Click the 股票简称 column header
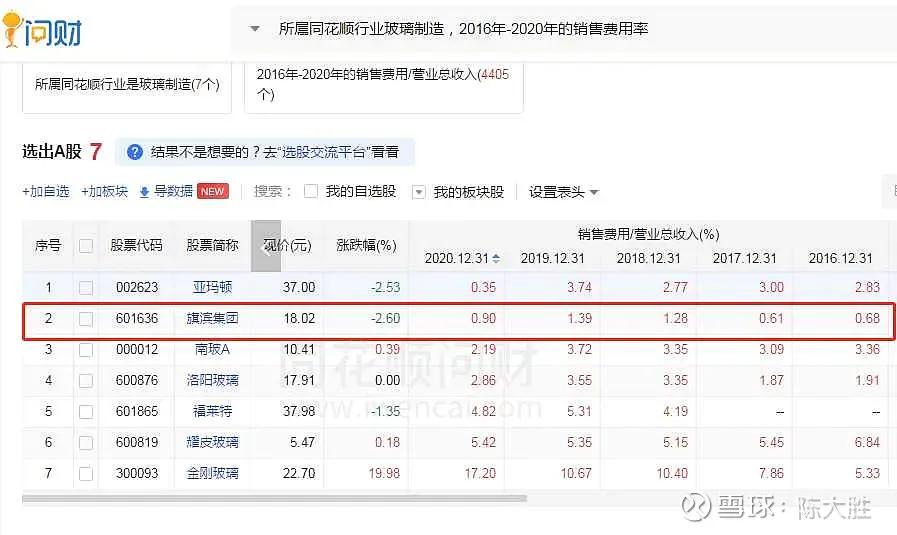The width and height of the screenshot is (897, 535). [x=212, y=245]
